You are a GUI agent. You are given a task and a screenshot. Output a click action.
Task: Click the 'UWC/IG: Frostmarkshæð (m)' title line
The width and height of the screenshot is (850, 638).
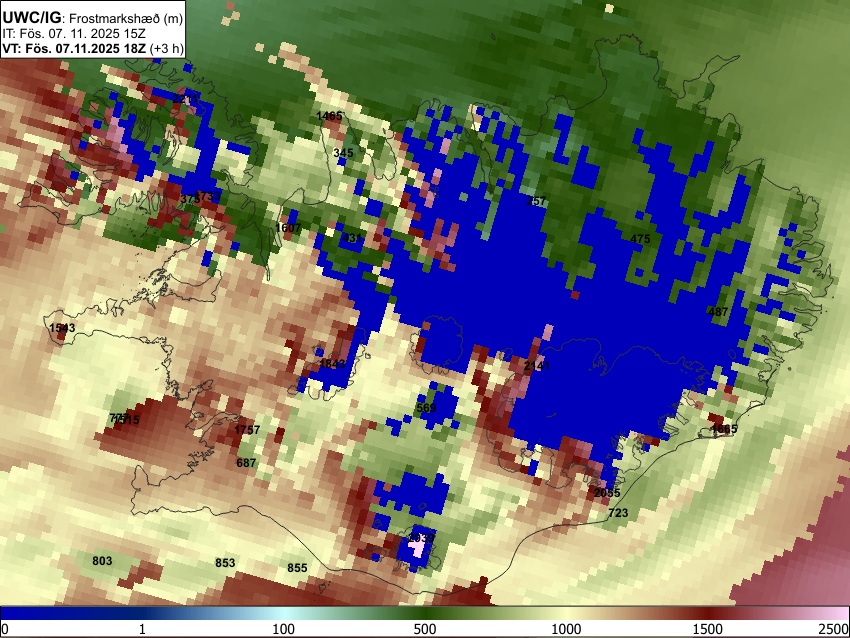(93, 18)
